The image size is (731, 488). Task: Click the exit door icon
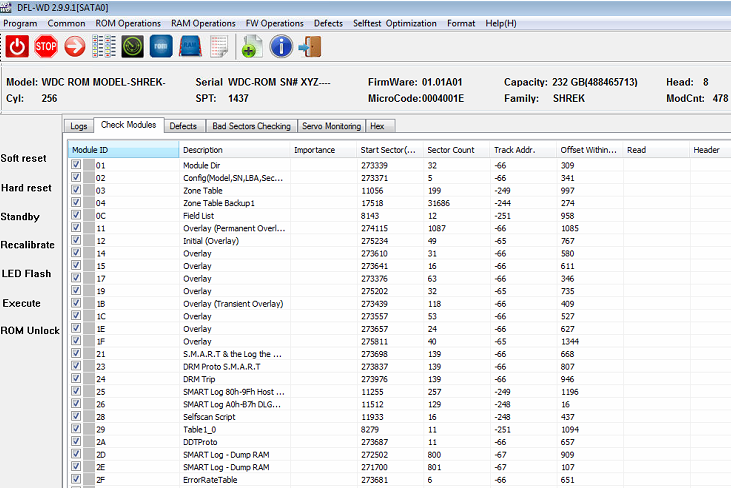(x=310, y=47)
